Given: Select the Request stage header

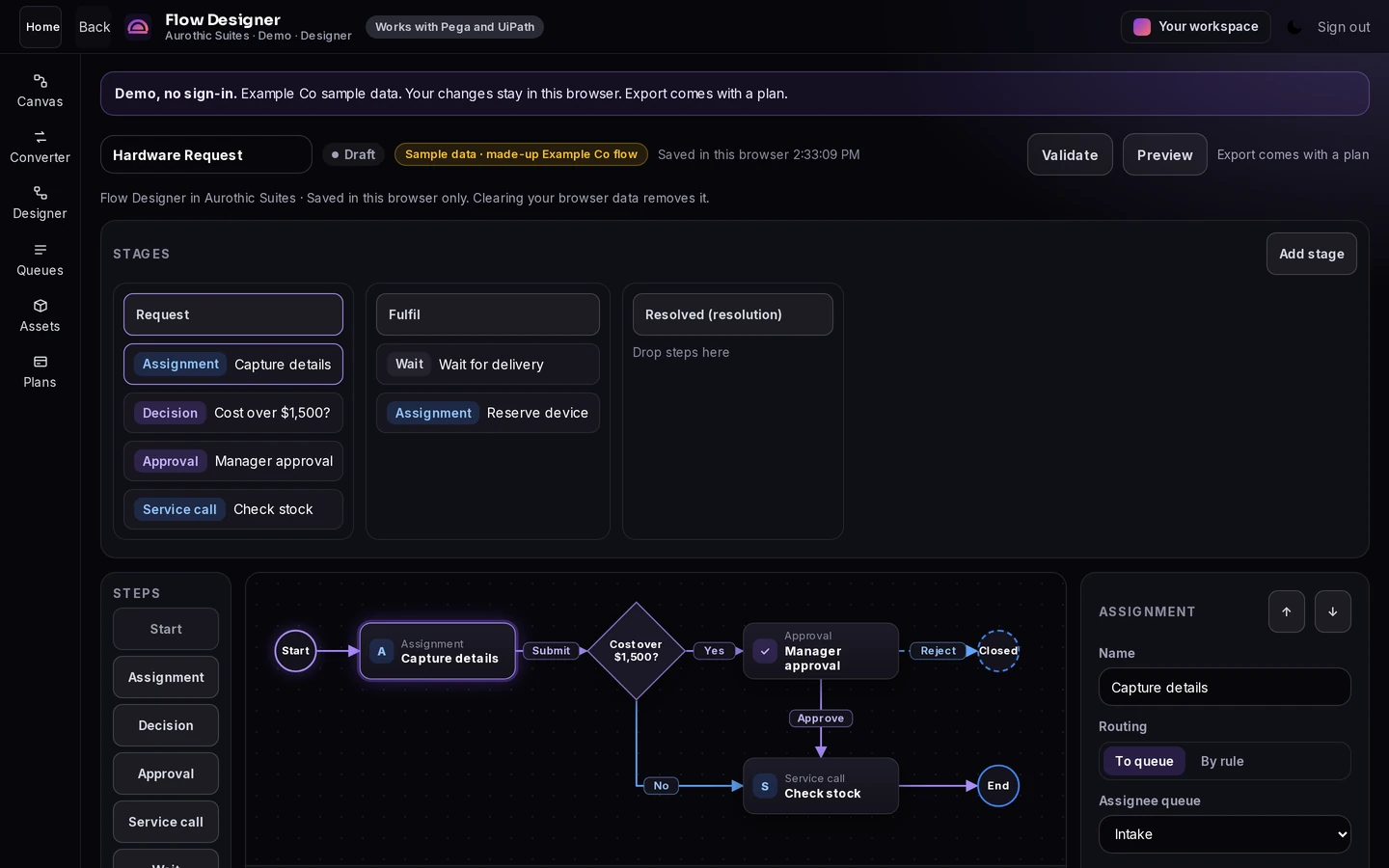Looking at the screenshot, I should [x=233, y=314].
